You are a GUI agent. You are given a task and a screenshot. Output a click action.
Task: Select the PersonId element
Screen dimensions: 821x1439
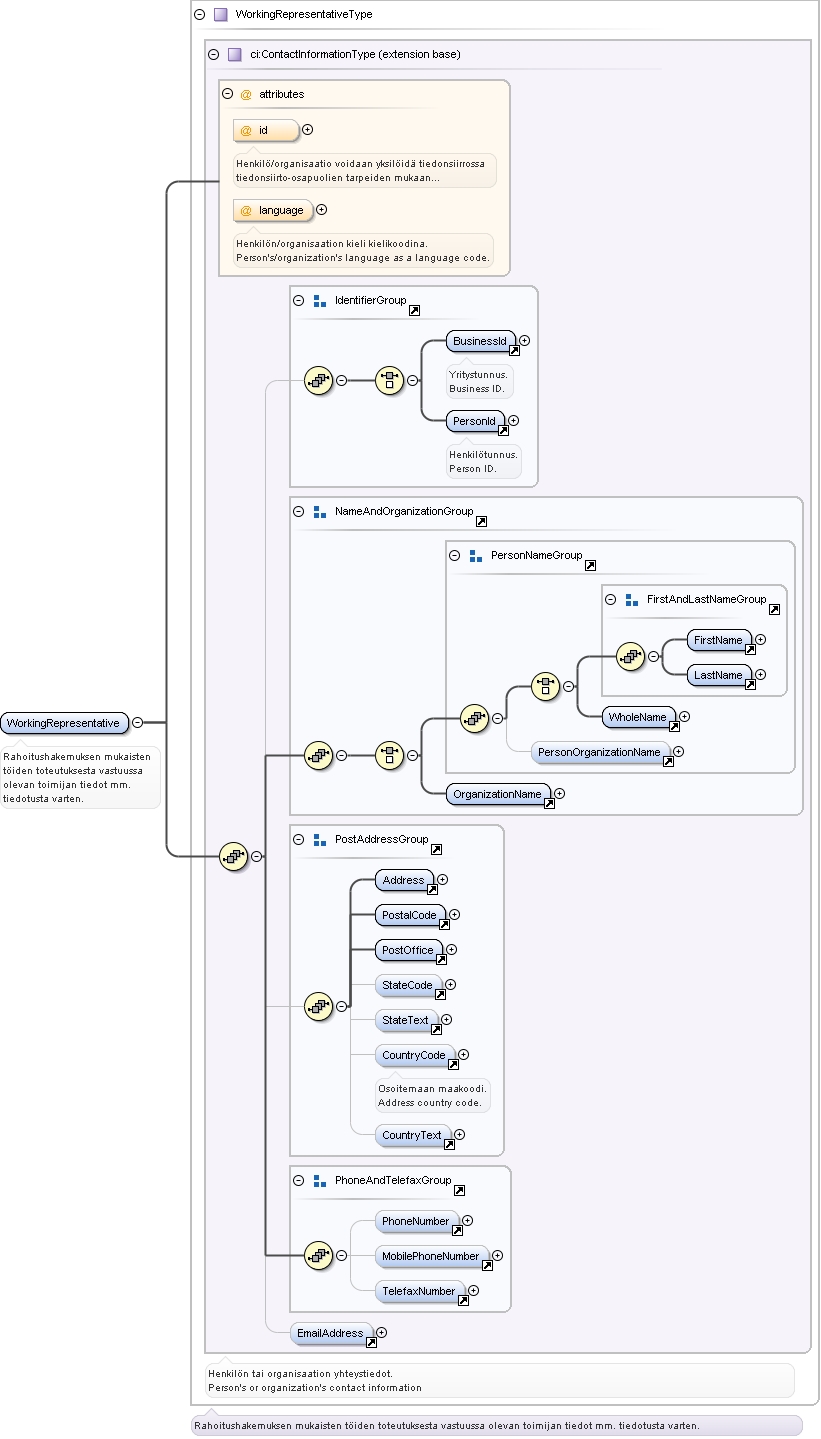tap(476, 422)
